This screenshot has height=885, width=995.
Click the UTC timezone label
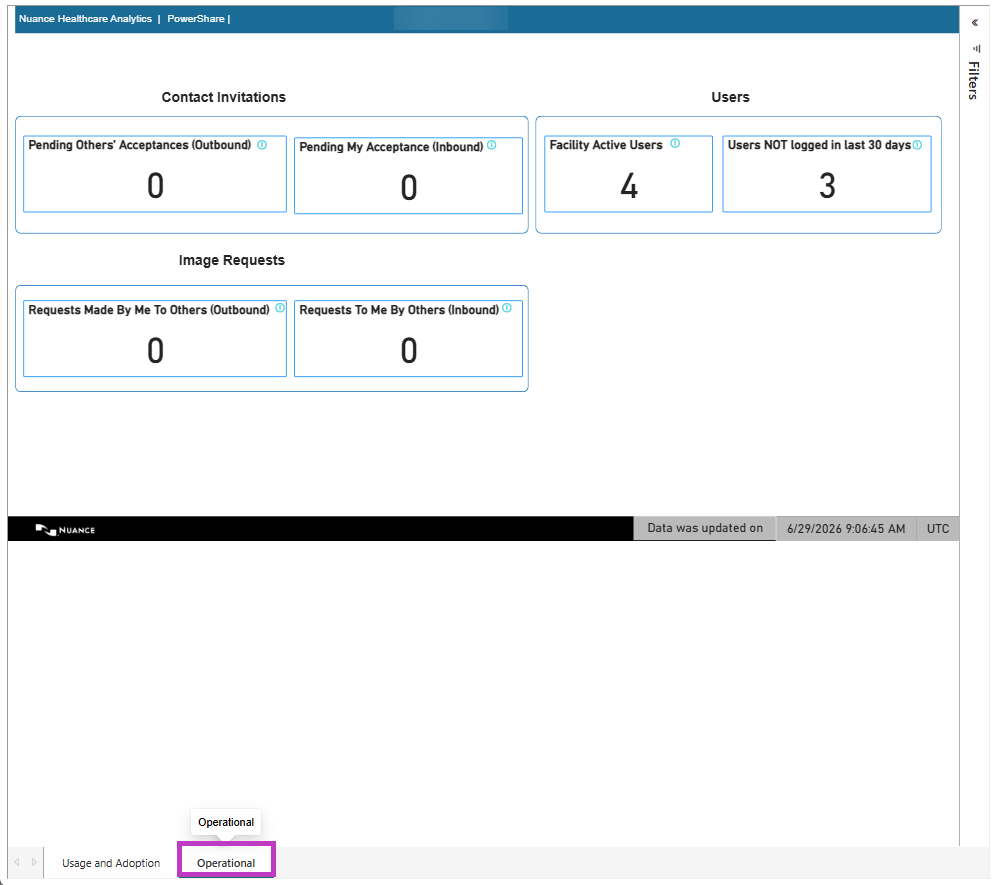point(938,528)
